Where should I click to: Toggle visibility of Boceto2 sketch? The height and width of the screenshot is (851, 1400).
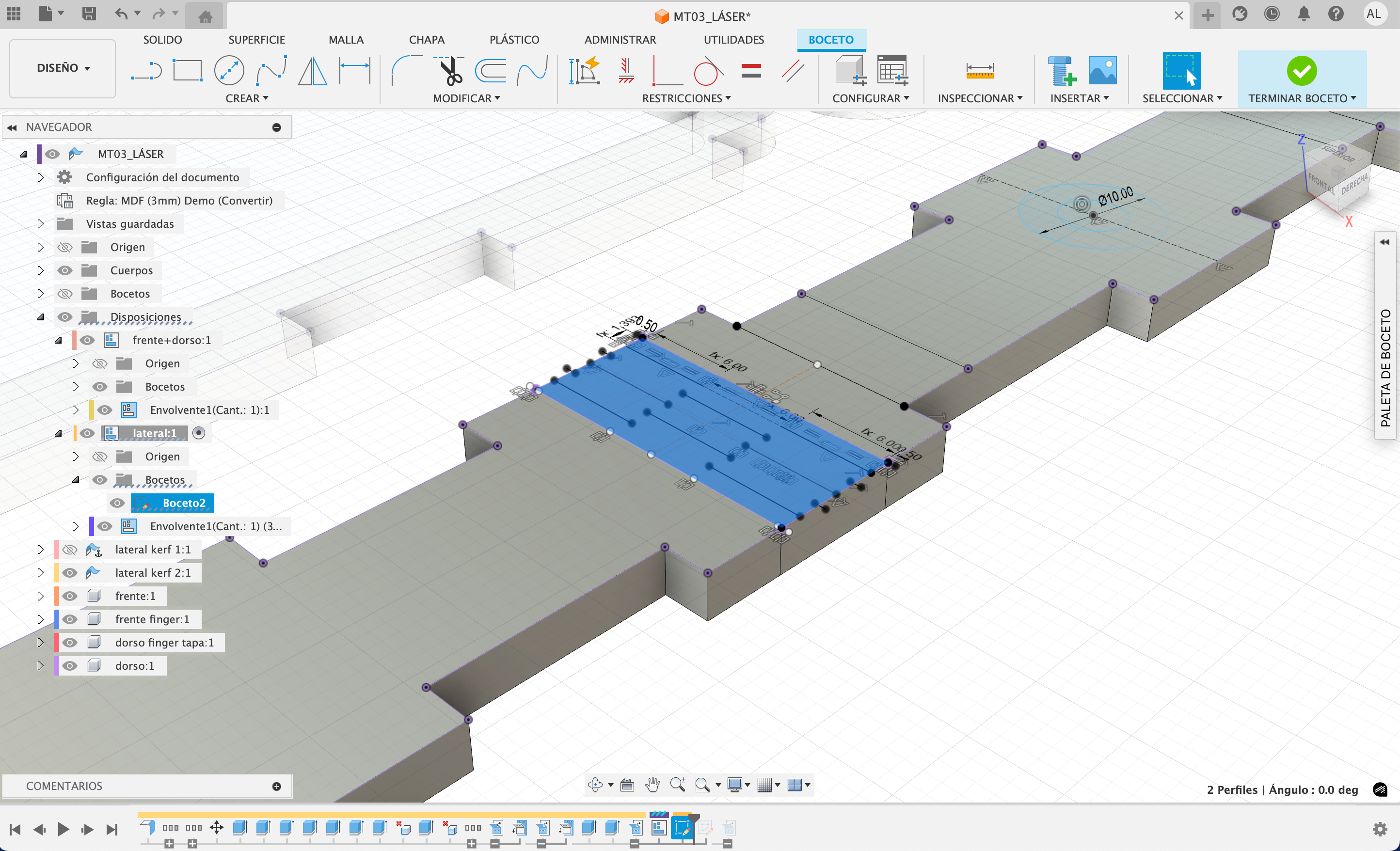coord(117,503)
